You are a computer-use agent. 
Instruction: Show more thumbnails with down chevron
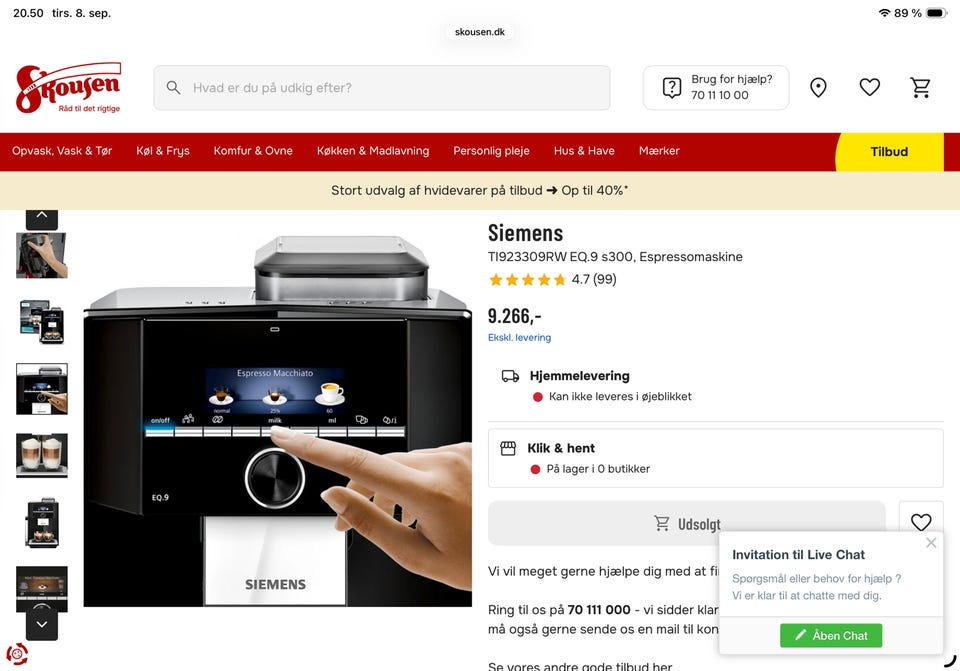click(42, 624)
